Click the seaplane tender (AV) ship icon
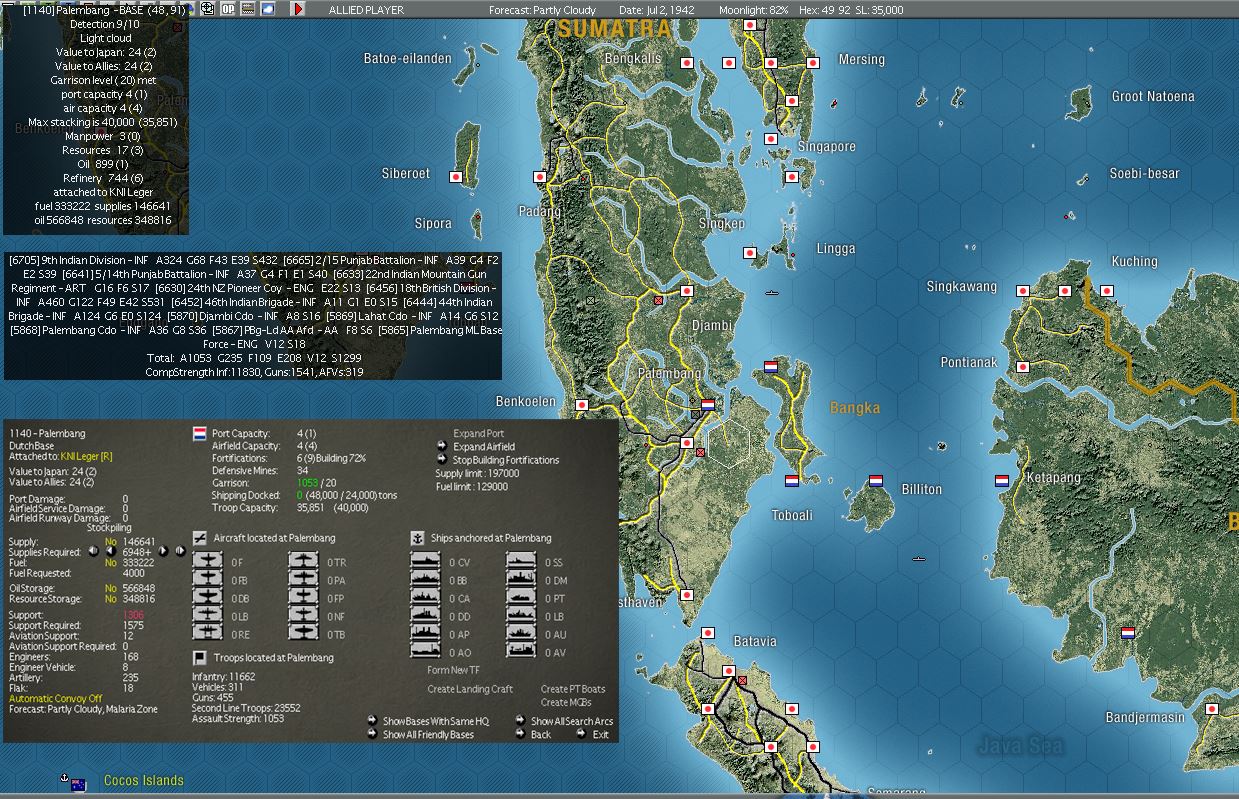The height and width of the screenshot is (799, 1239). pos(521,651)
